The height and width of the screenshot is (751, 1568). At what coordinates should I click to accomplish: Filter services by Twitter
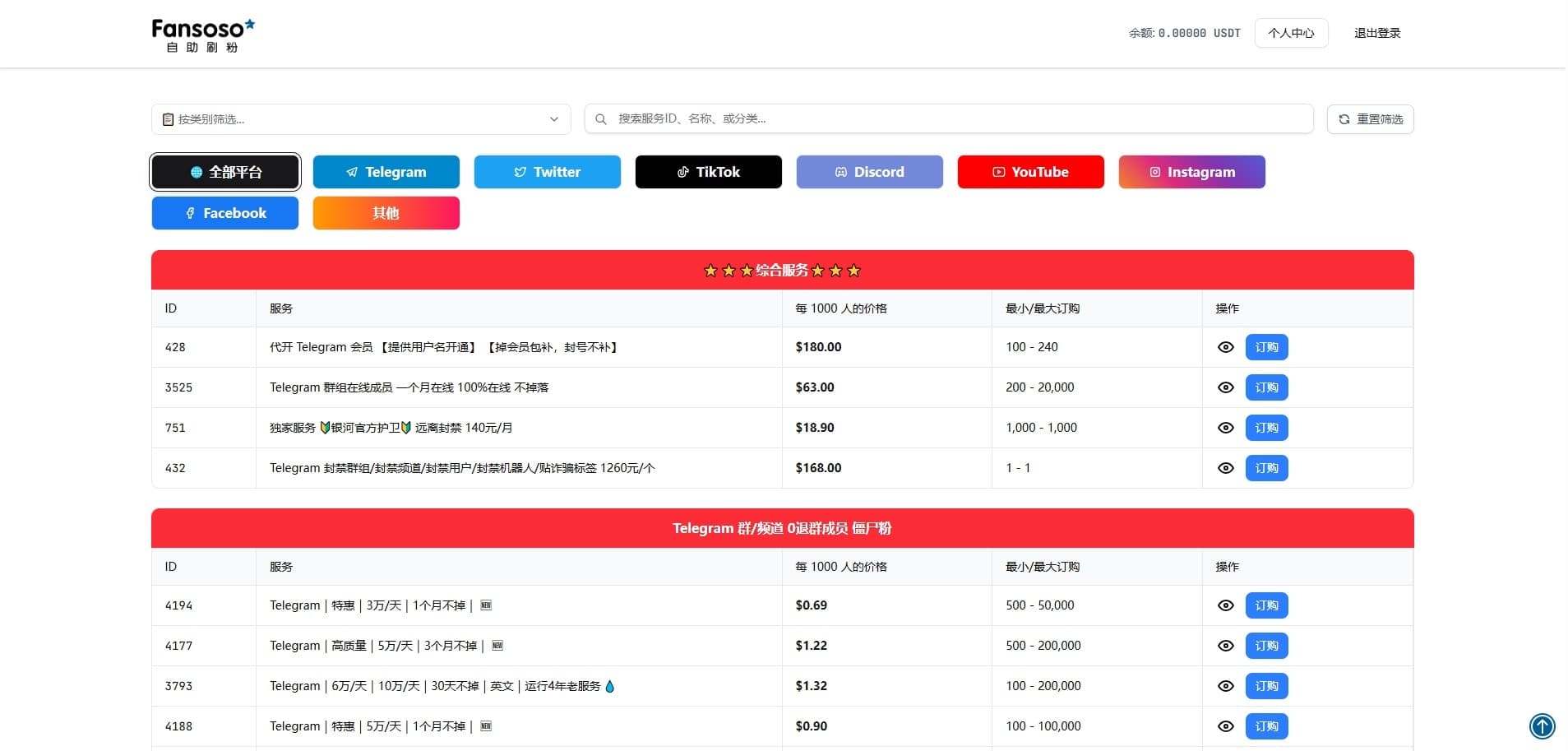pyautogui.click(x=548, y=172)
